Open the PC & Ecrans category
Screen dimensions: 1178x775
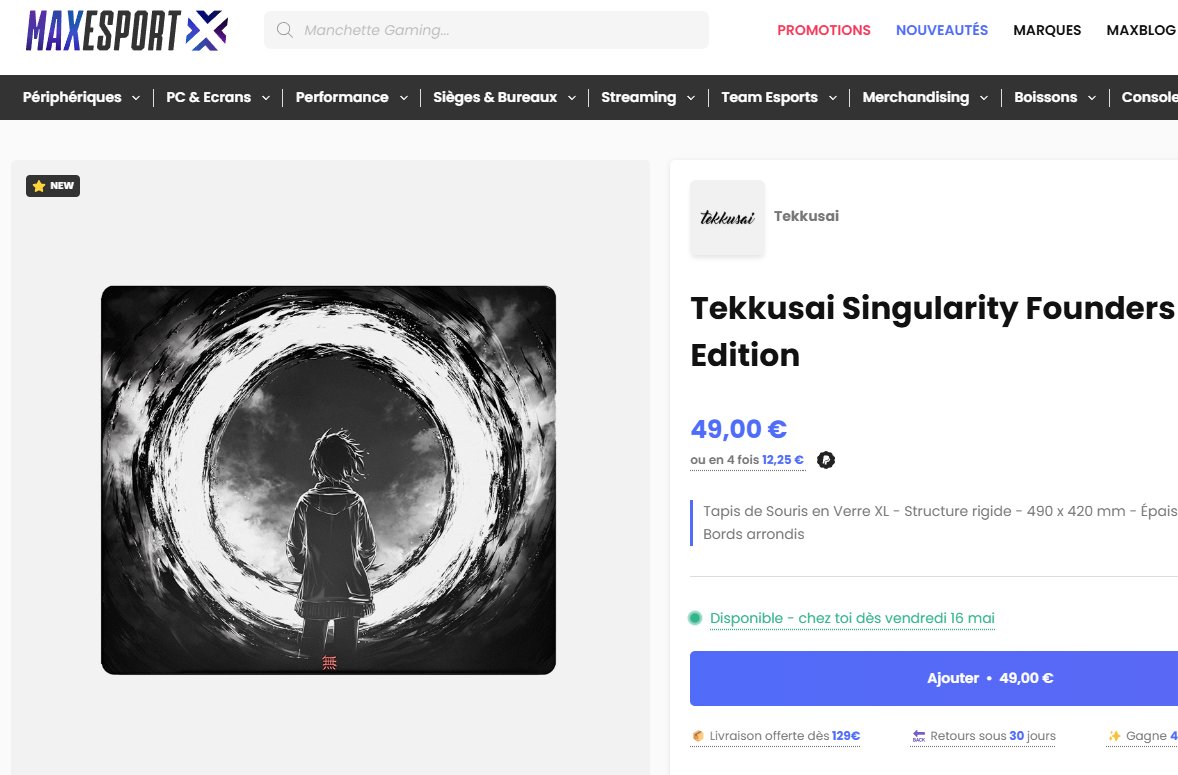pos(208,97)
